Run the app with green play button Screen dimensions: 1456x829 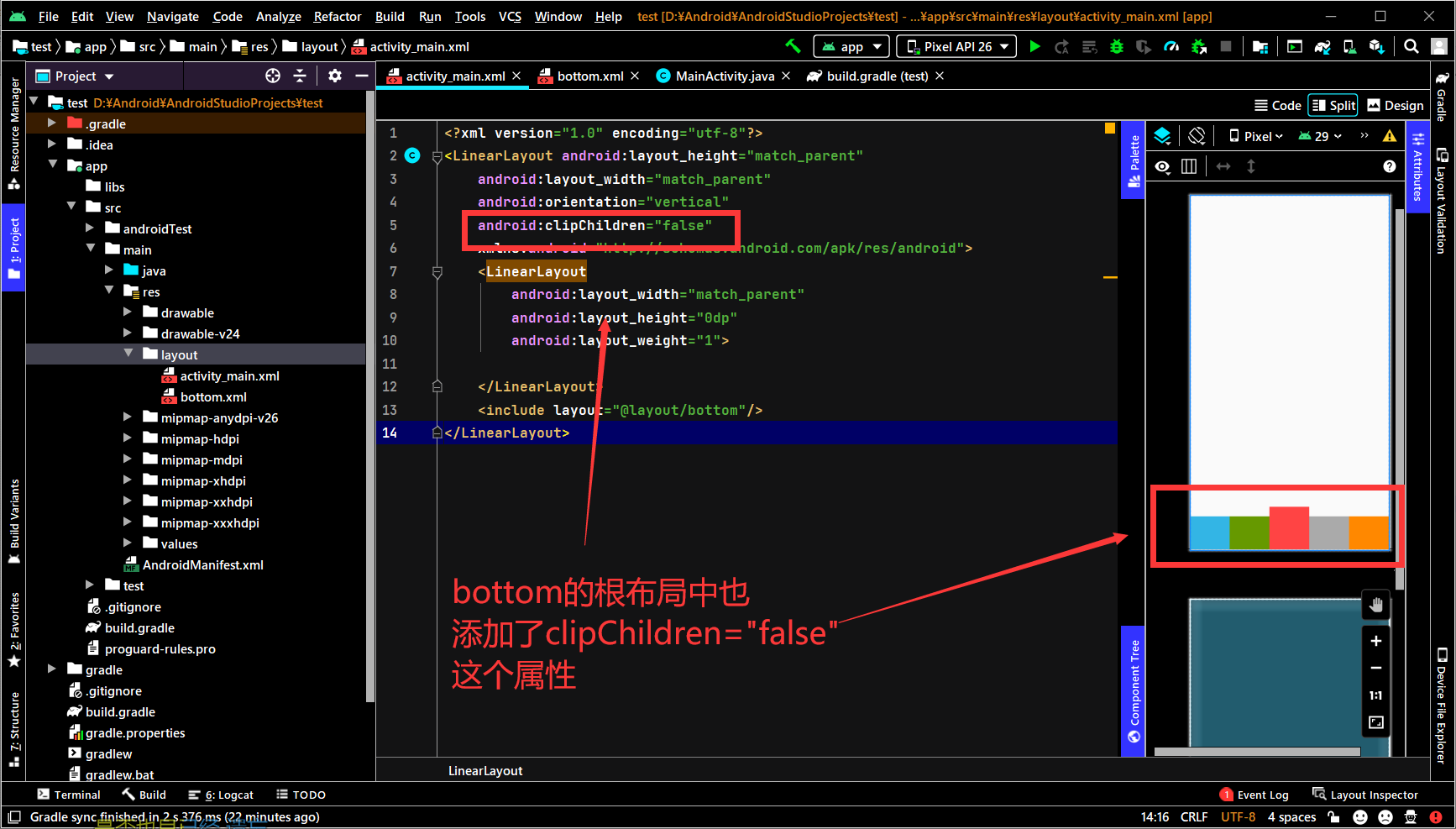pos(1034,46)
